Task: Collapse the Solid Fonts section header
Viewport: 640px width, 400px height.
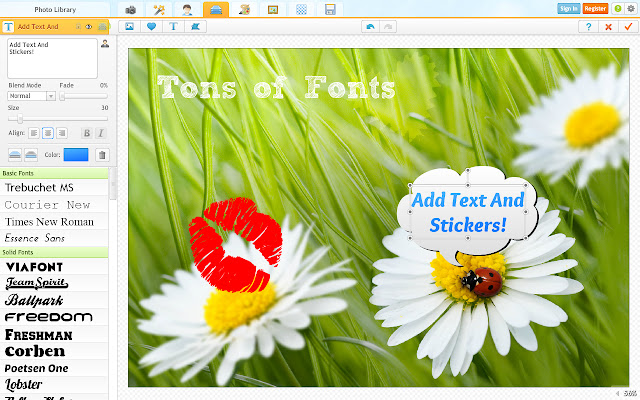Action: point(54,252)
